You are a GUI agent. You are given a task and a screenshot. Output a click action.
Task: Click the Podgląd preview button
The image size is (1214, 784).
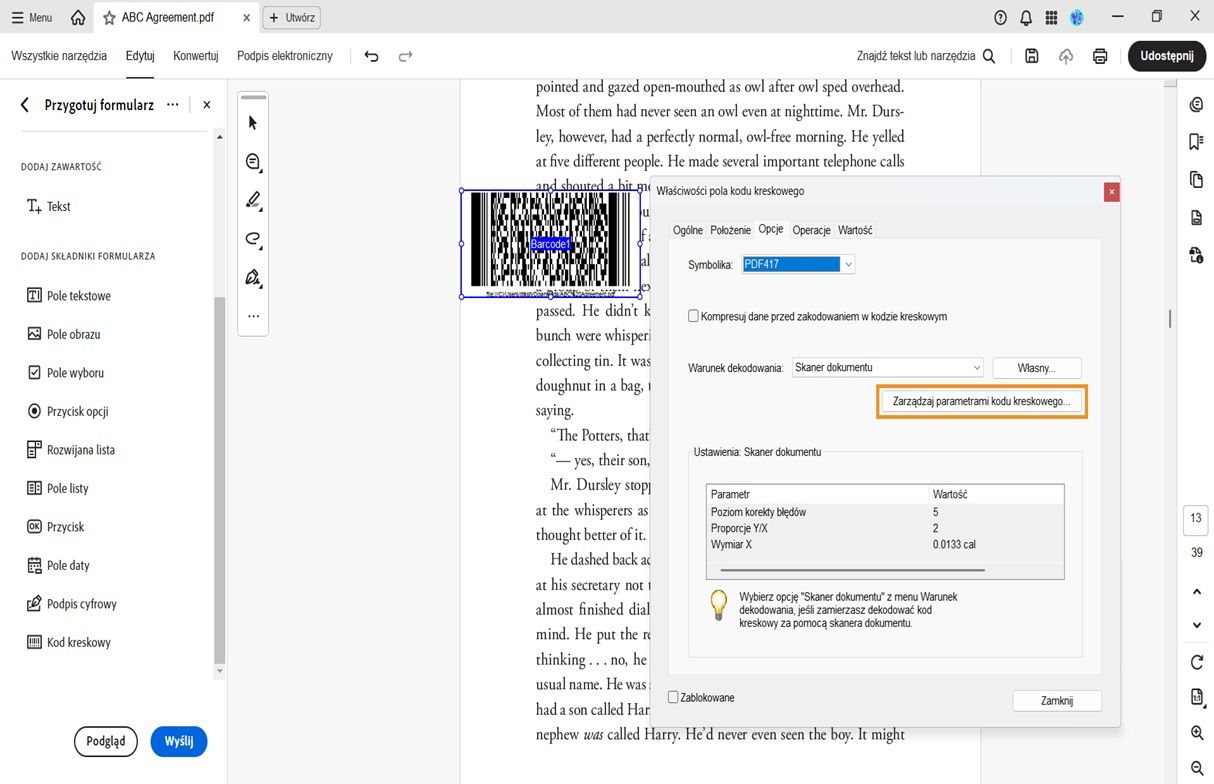click(106, 741)
